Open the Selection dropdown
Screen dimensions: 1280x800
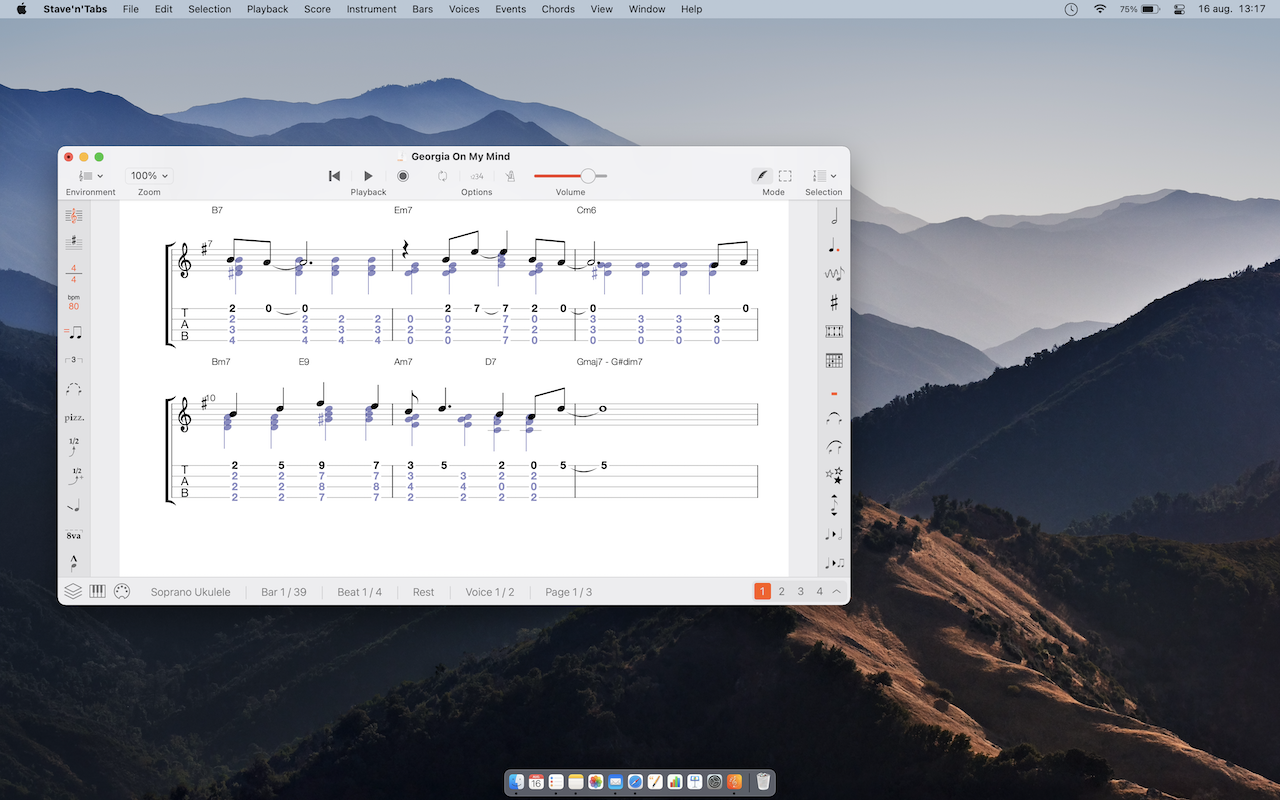[824, 176]
